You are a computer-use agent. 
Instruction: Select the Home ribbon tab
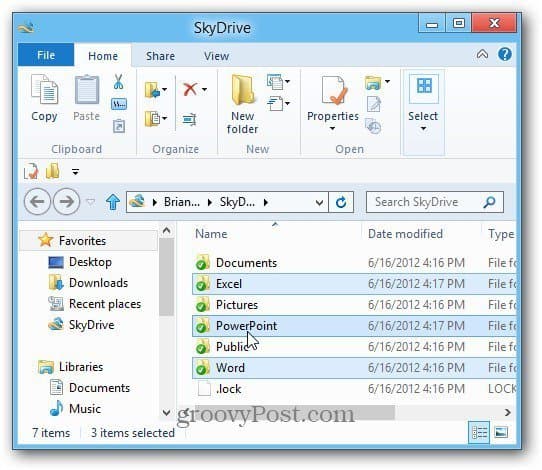[x=103, y=56]
